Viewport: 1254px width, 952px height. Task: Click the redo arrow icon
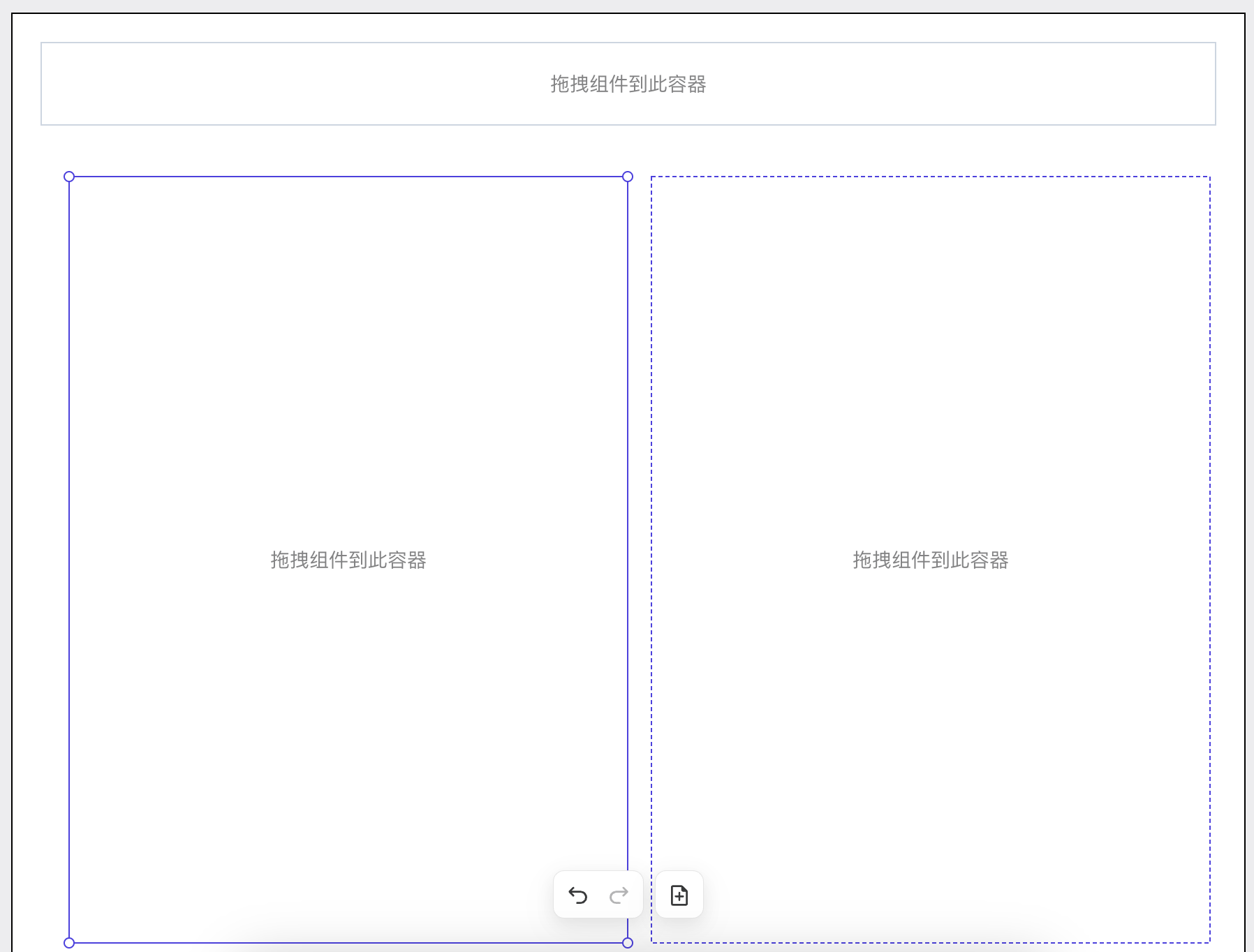pyautogui.click(x=619, y=895)
